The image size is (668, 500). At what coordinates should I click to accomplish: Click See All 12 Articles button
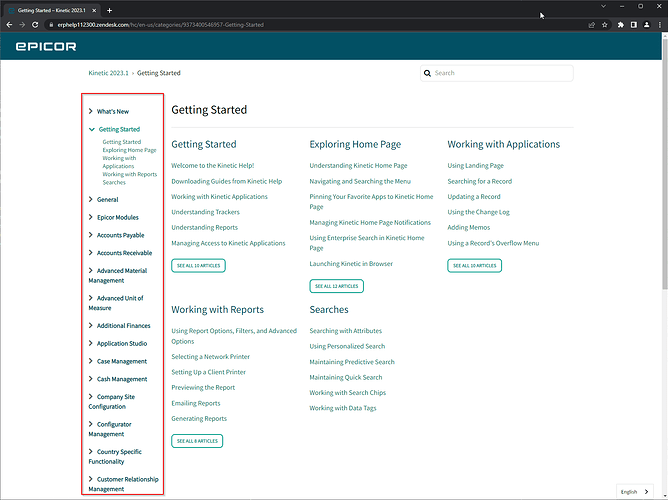click(337, 286)
